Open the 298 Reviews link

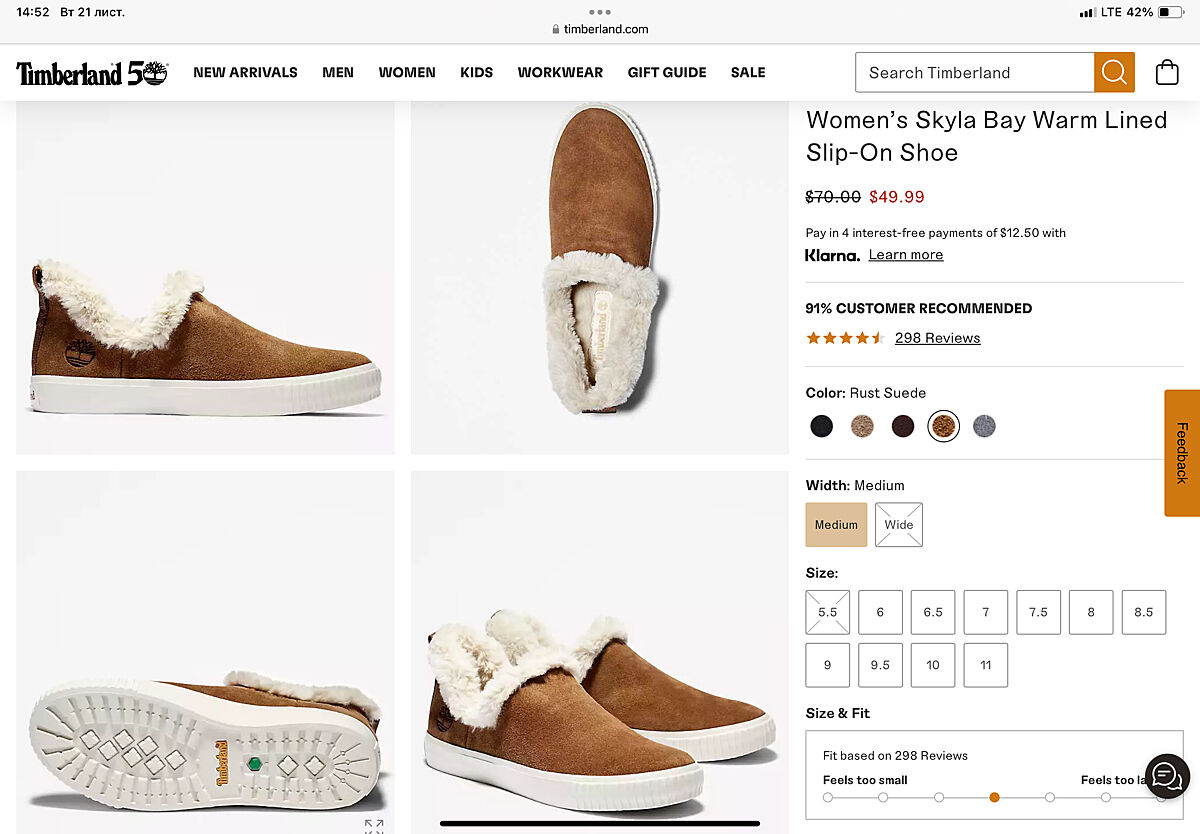937,338
